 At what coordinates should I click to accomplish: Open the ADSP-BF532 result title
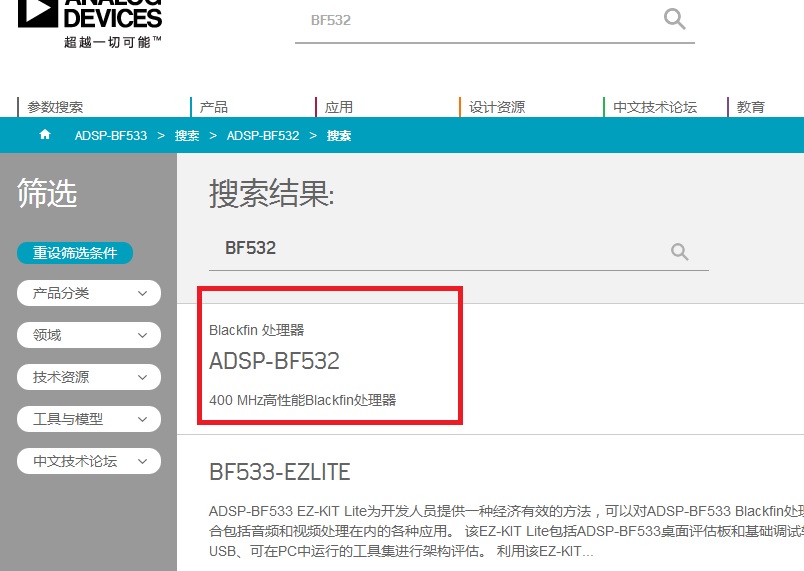[x=274, y=361]
